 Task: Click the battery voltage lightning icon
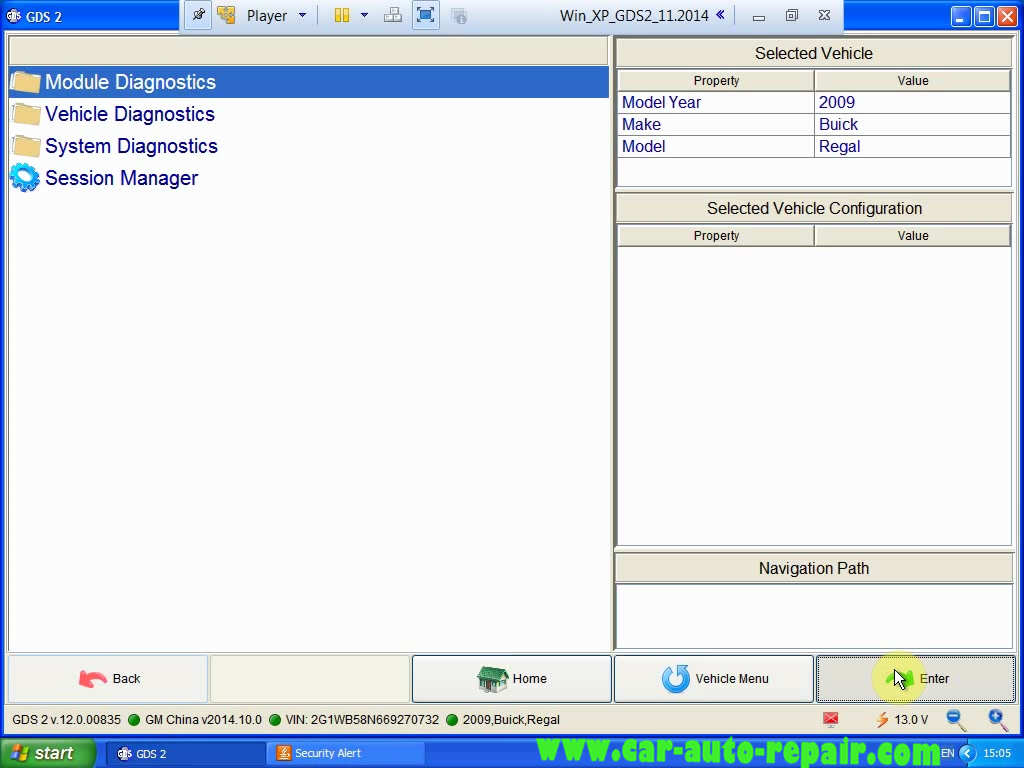882,720
